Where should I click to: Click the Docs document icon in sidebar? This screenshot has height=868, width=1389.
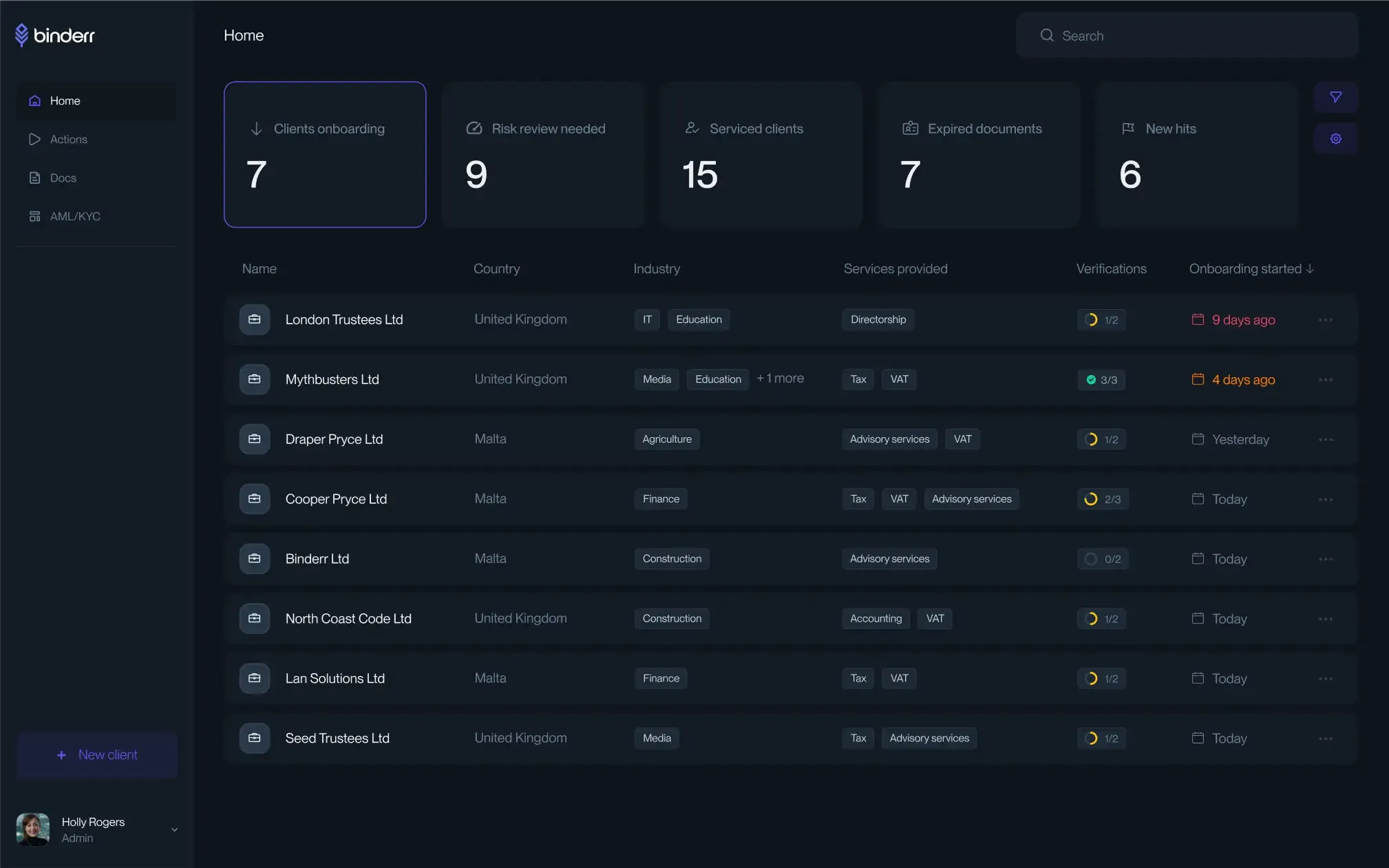click(34, 178)
